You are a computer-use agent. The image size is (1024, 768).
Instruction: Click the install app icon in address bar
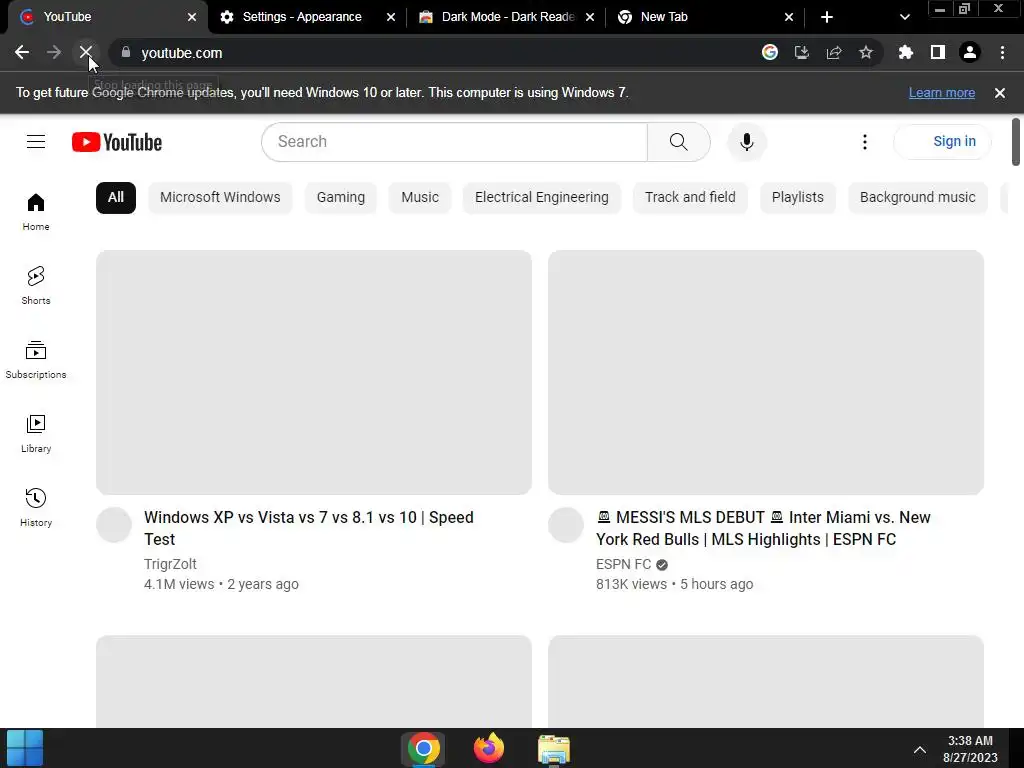pos(802,52)
